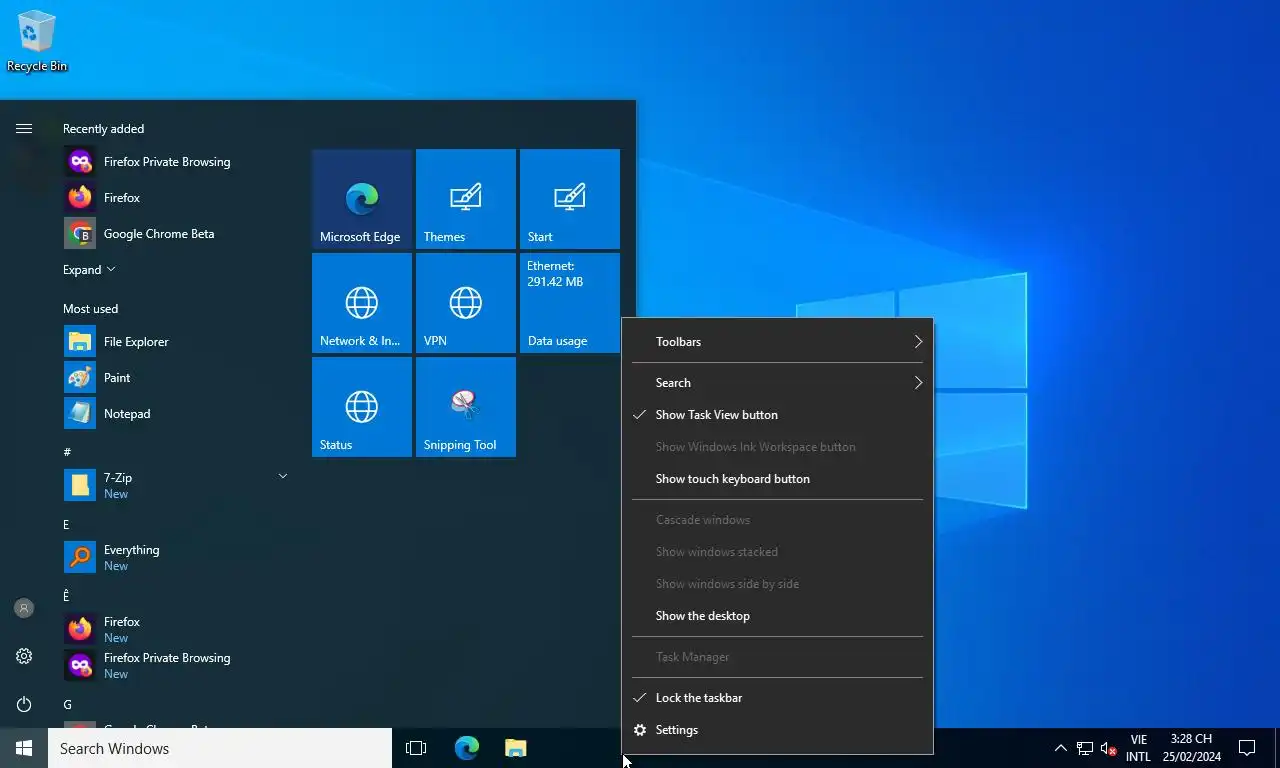Open File Explorer from the taskbar
The image size is (1280, 768).
[515, 748]
